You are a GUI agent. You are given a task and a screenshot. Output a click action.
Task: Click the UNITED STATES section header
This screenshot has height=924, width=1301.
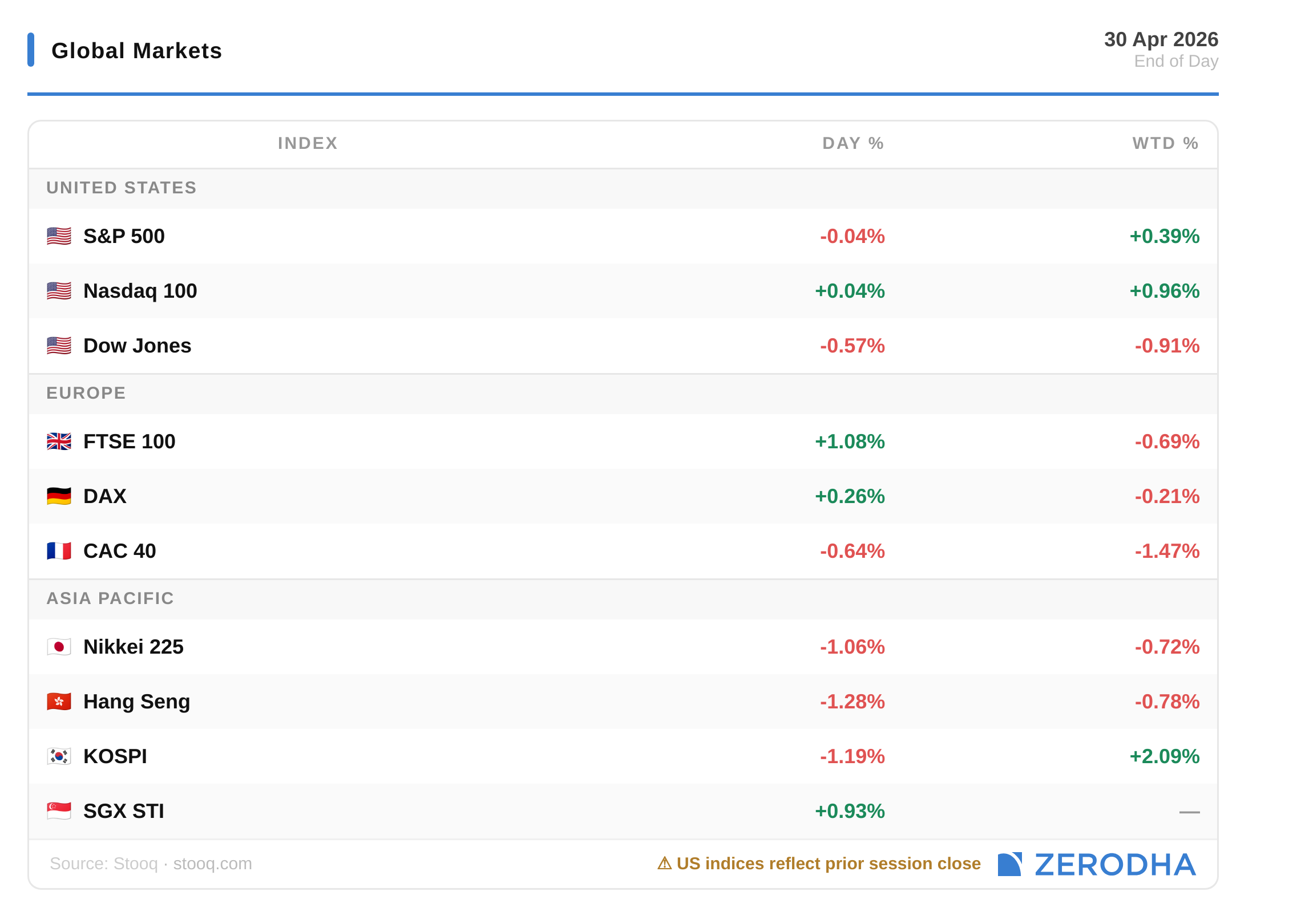click(122, 188)
